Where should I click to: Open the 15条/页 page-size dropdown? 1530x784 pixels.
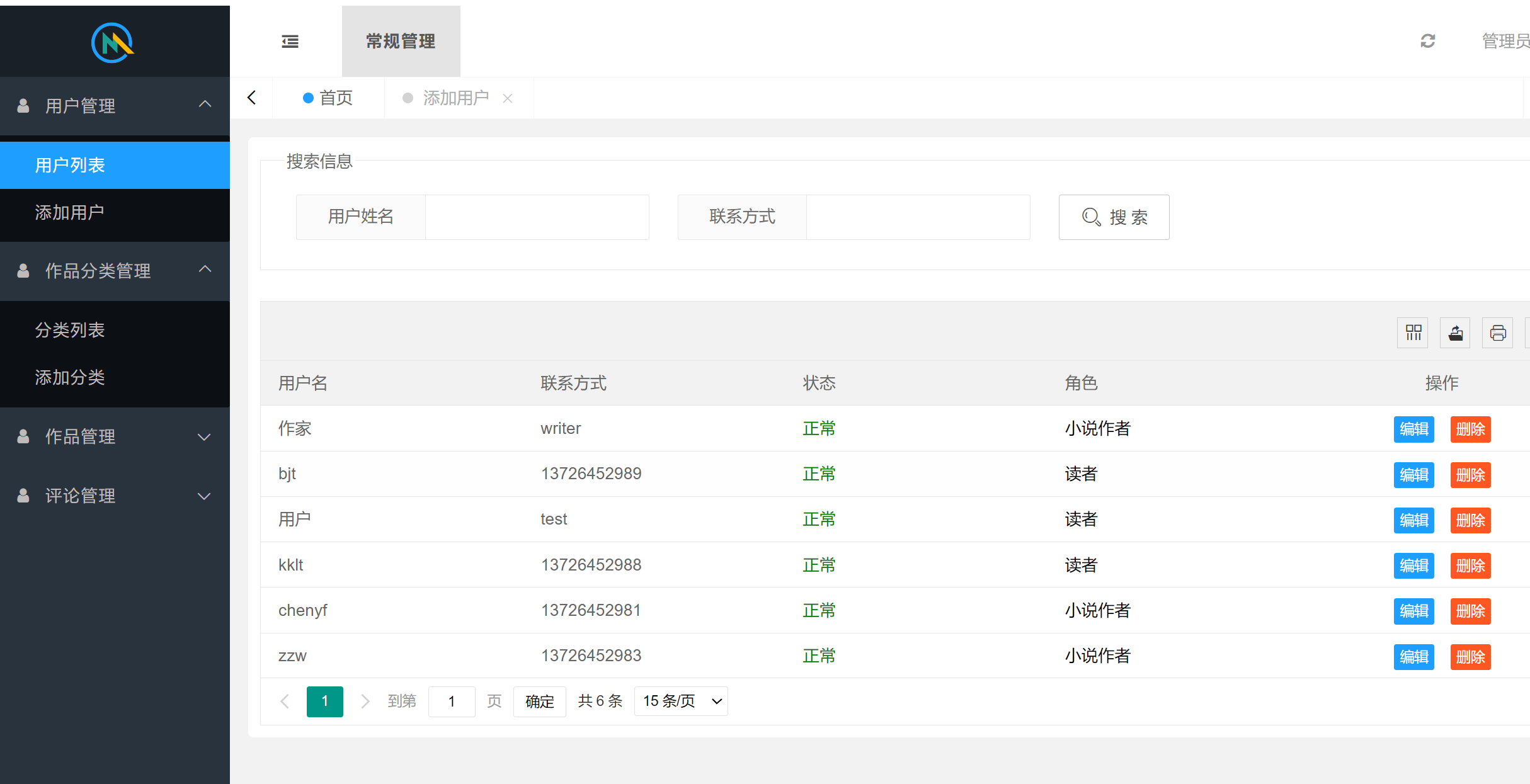click(680, 701)
